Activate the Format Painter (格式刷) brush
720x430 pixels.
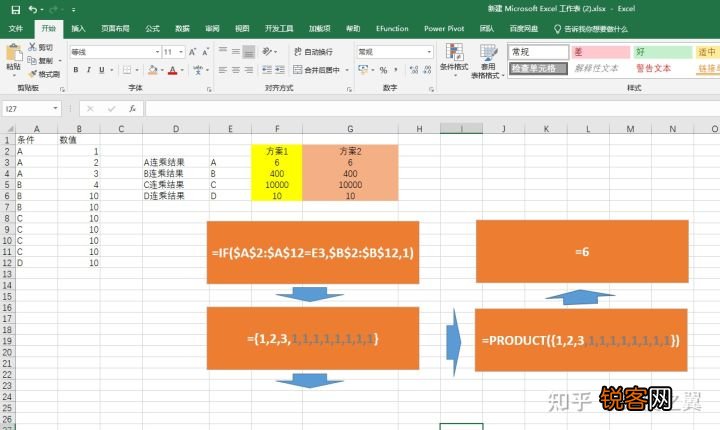32,74
